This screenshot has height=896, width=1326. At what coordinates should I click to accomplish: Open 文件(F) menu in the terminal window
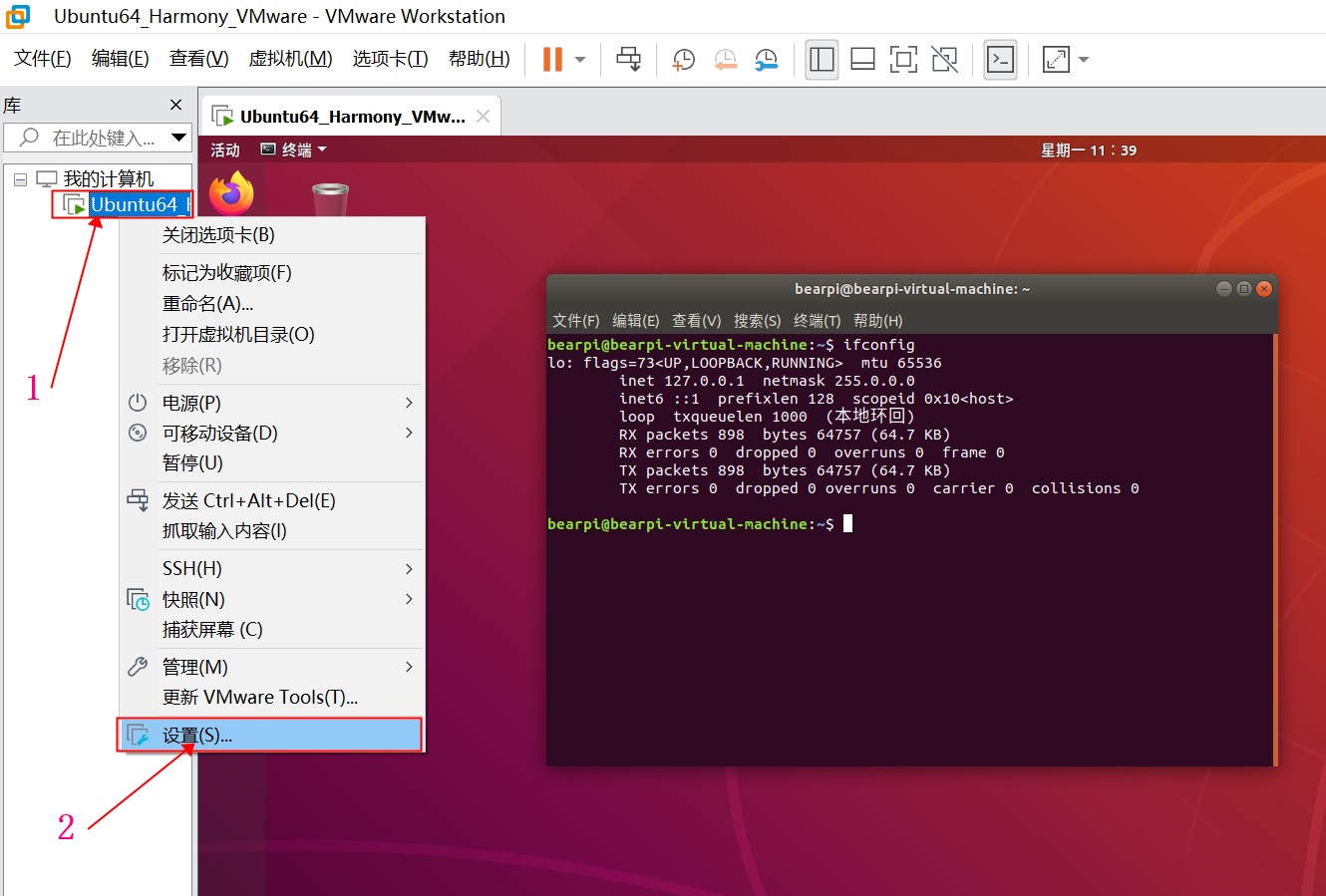click(x=576, y=321)
